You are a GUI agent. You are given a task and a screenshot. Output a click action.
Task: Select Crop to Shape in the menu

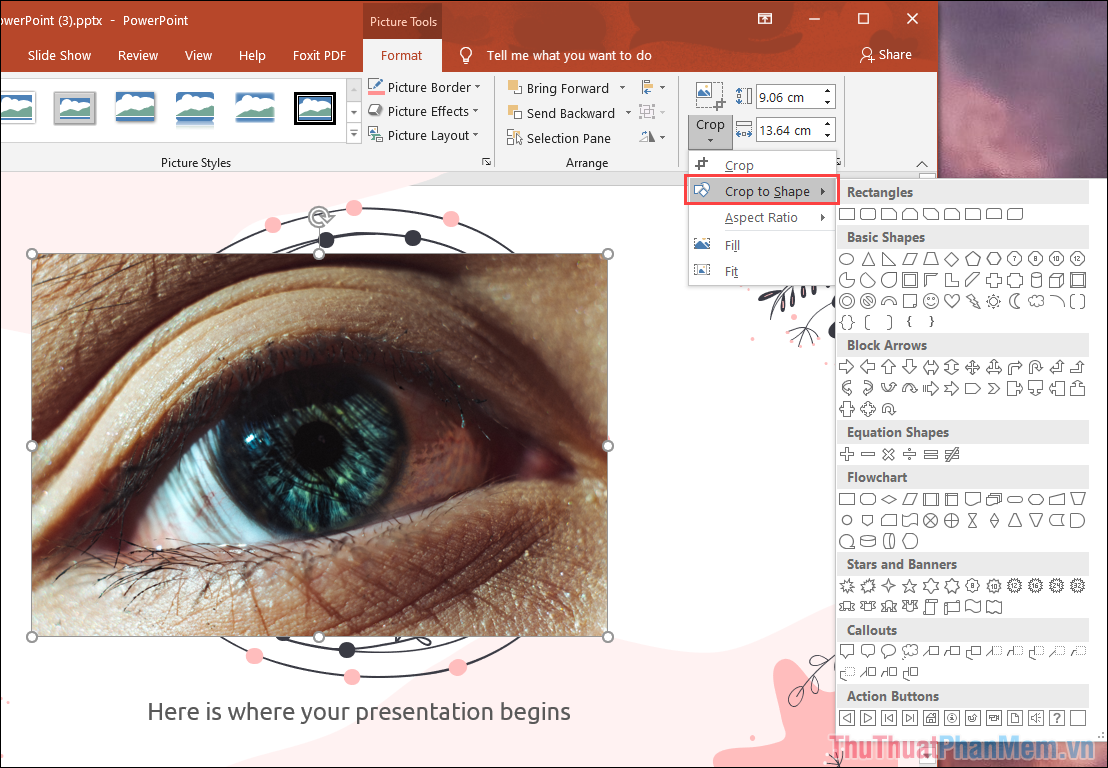[766, 190]
